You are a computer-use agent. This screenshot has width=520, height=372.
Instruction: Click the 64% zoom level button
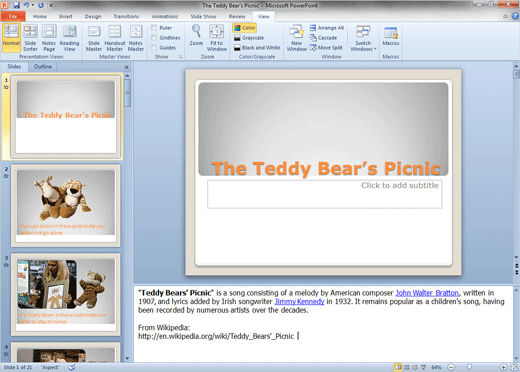436,367
